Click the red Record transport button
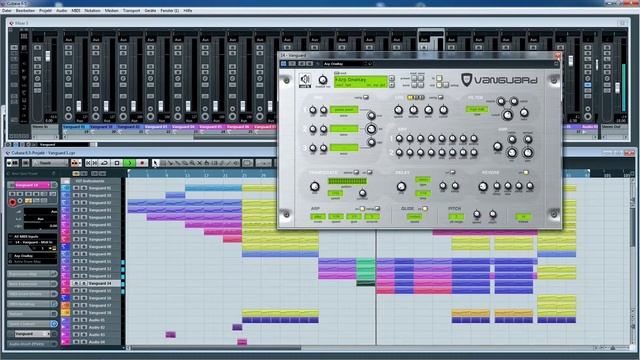 point(142,163)
